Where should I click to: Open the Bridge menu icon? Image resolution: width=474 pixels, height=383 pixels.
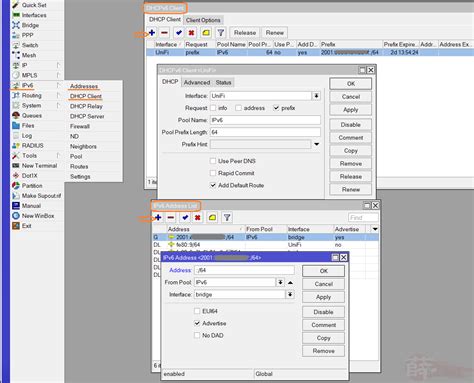(x=16, y=25)
